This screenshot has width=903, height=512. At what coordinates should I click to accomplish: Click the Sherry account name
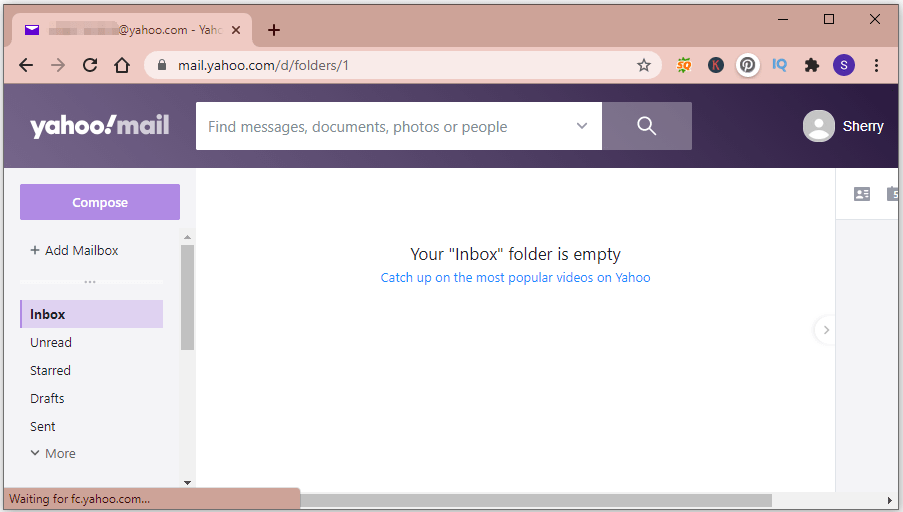(863, 126)
